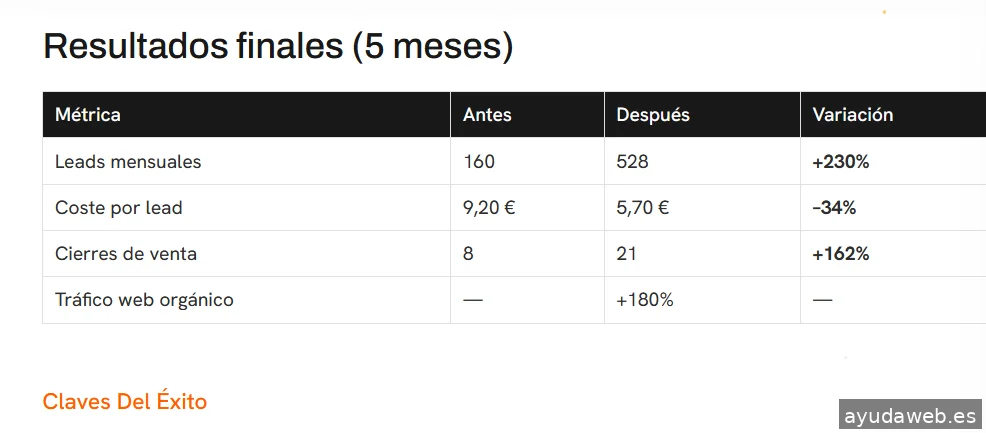This screenshot has height=433, width=986.
Task: Click the ayudaweb.es watermark label
Action: [x=910, y=414]
